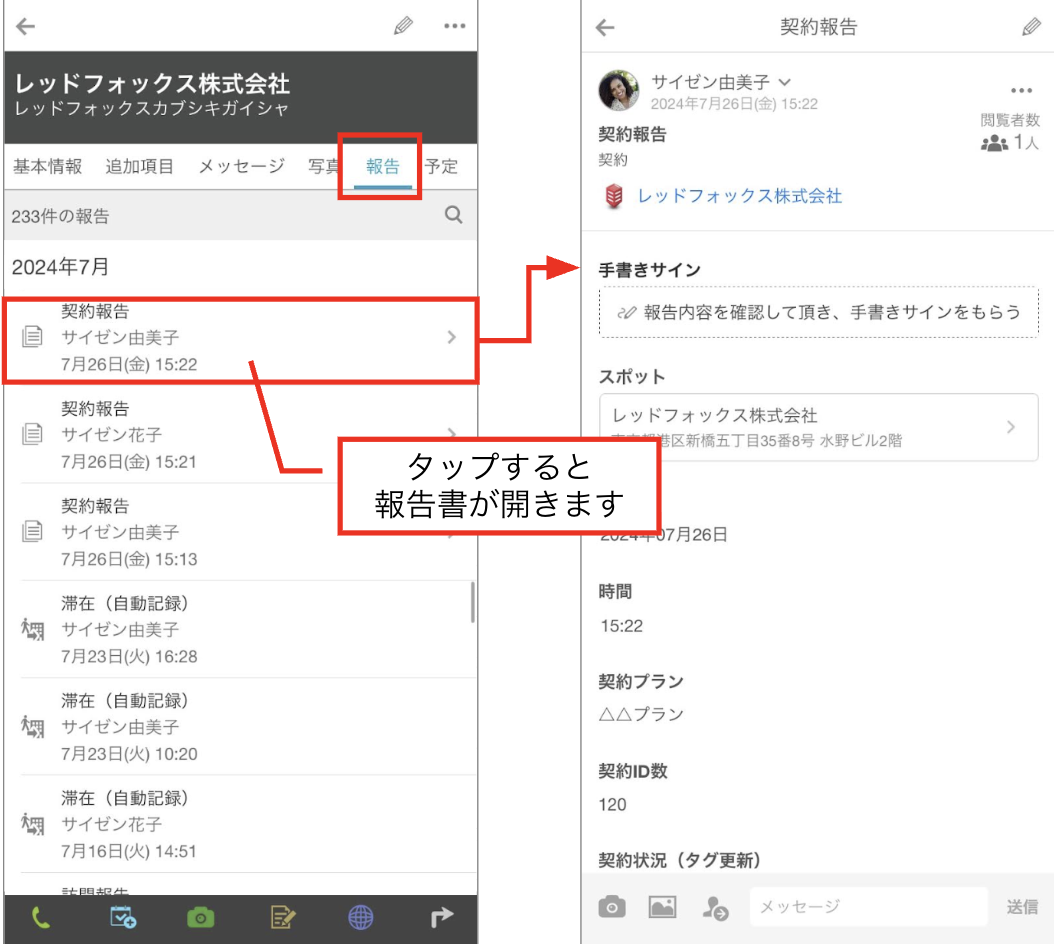The width and height of the screenshot is (1054, 944).
Task: Tap camera icon in message bar
Action: point(612,907)
